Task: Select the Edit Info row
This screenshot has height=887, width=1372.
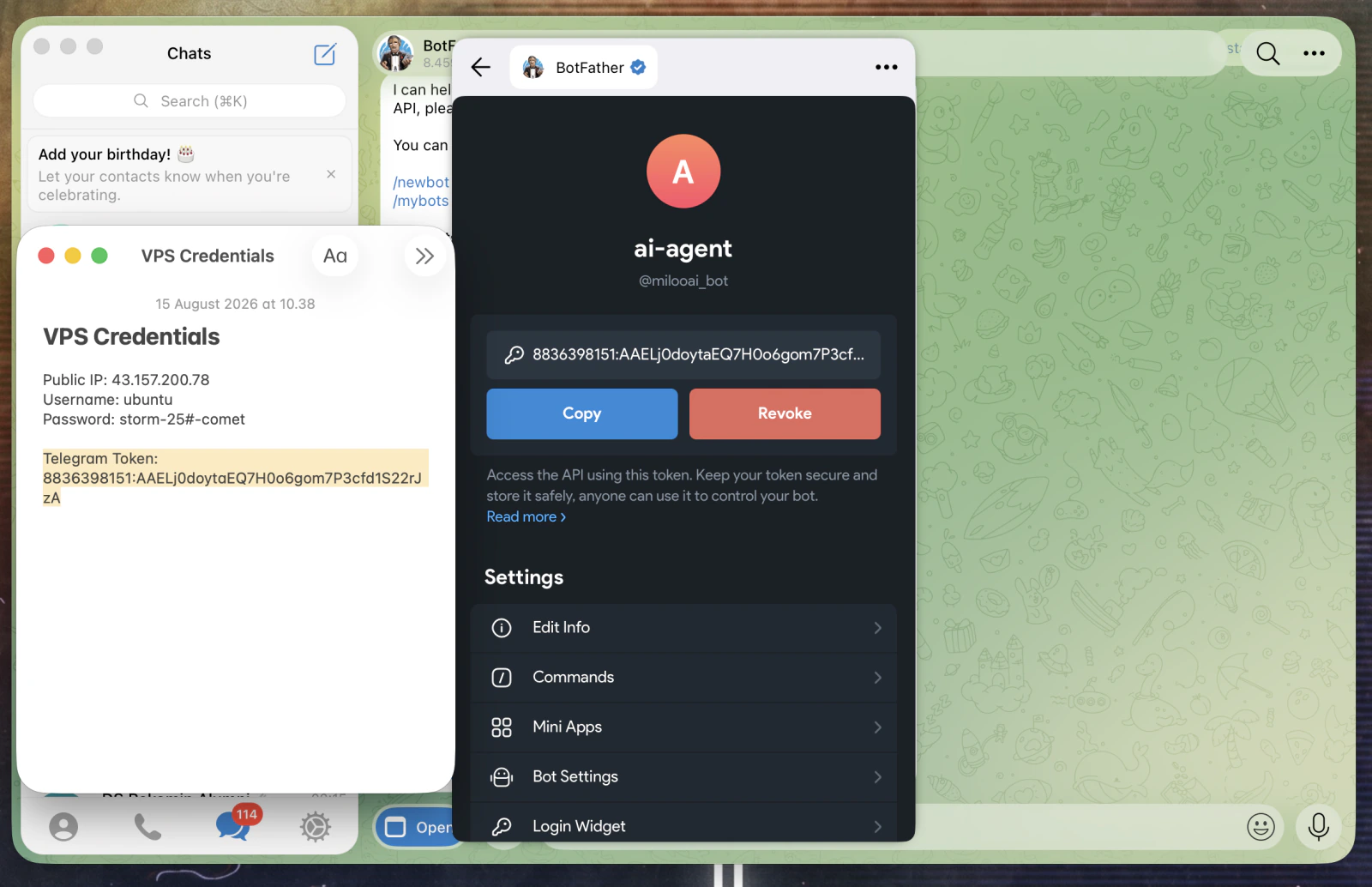Action: click(x=683, y=628)
